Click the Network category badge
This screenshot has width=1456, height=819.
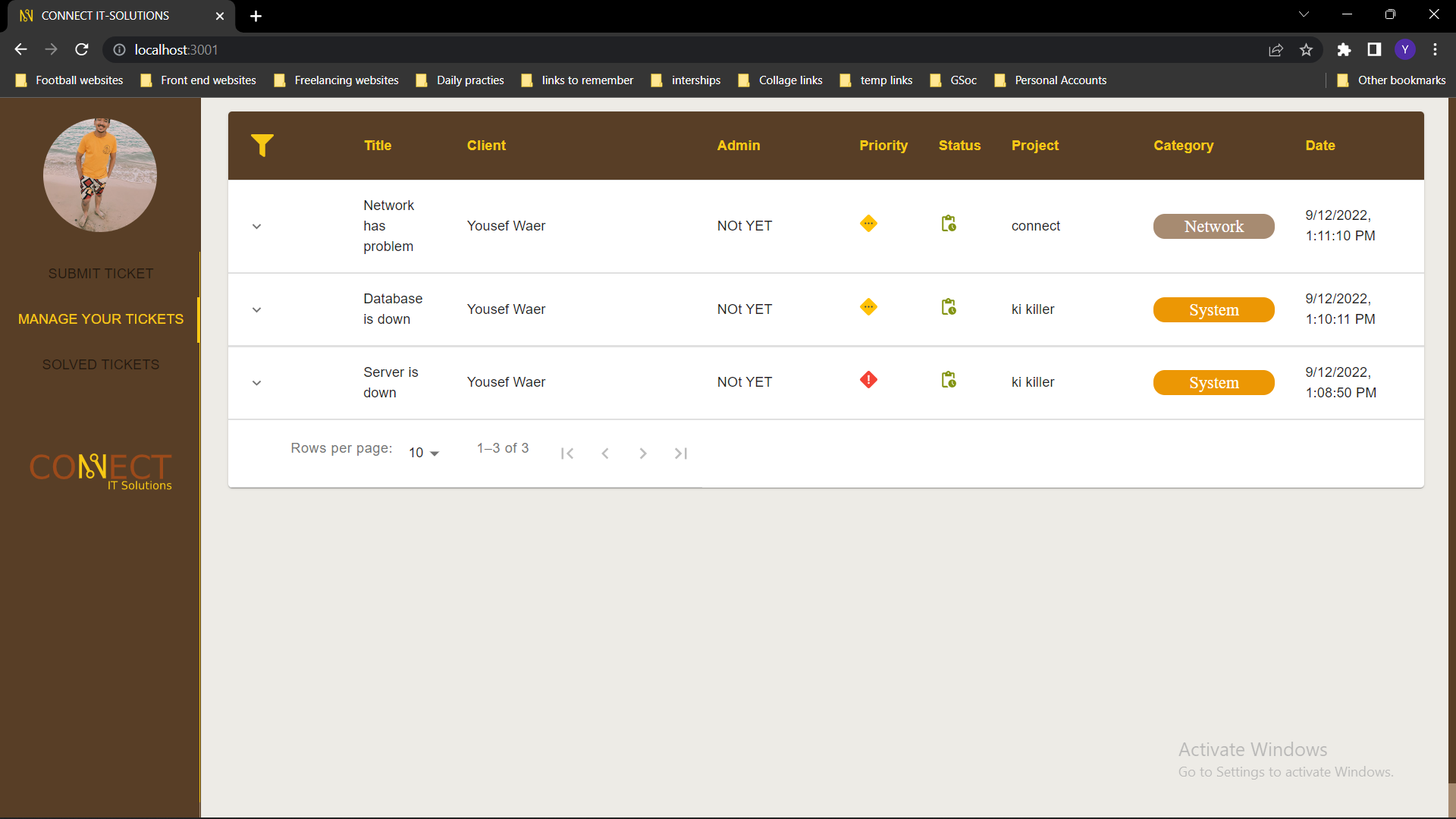pos(1213,227)
